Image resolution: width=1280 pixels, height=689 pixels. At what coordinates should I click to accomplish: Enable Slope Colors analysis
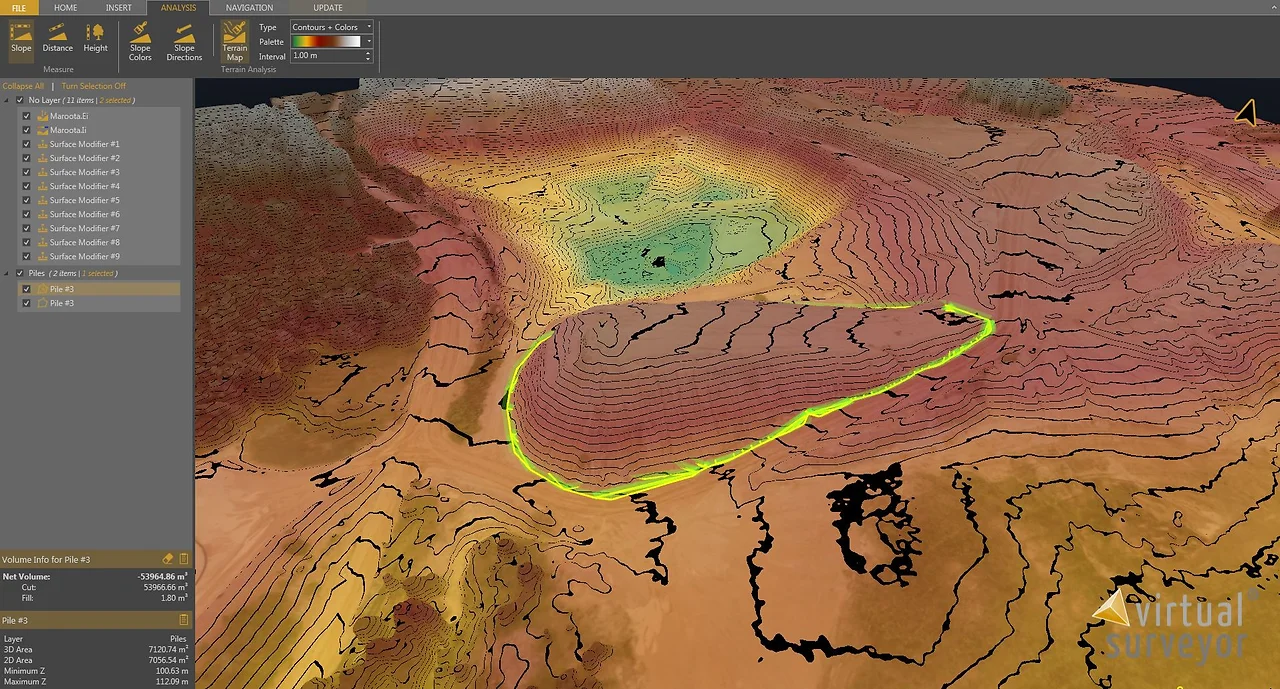coord(140,42)
